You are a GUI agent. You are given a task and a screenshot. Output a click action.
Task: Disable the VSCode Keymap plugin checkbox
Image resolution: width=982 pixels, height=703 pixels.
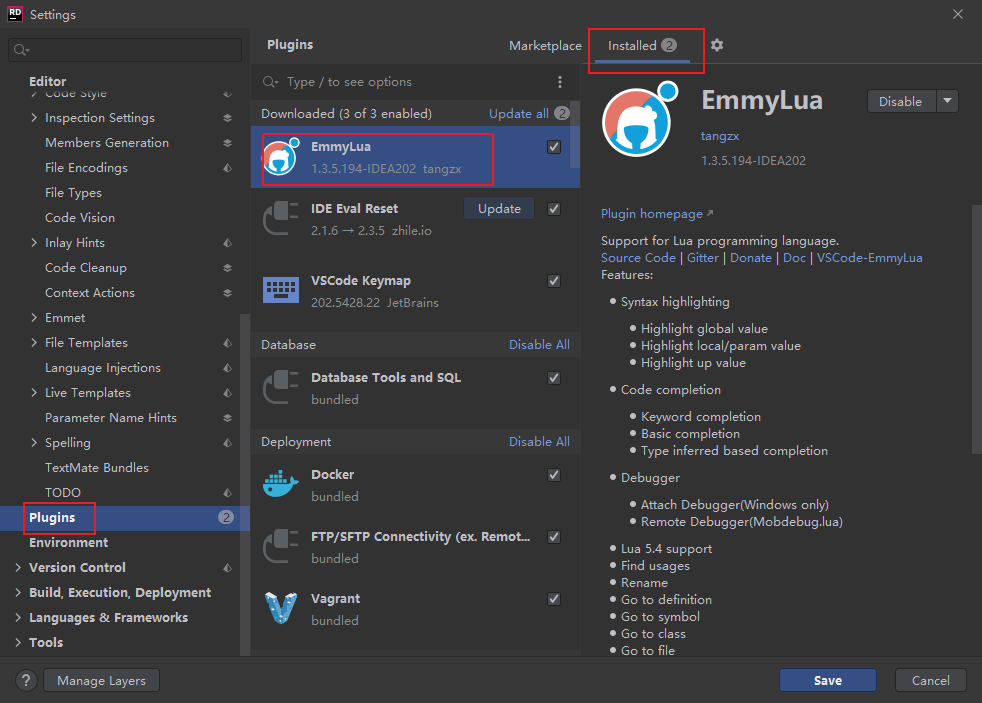click(554, 281)
